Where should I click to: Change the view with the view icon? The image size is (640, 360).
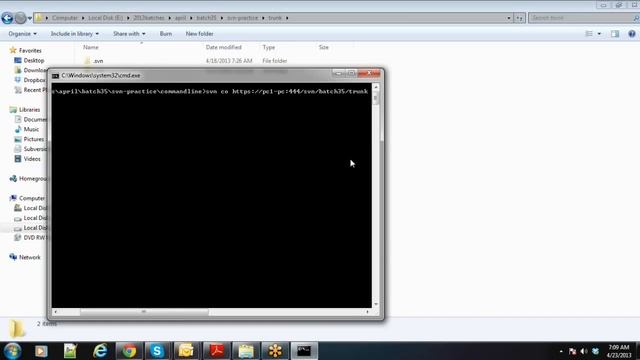click(589, 34)
